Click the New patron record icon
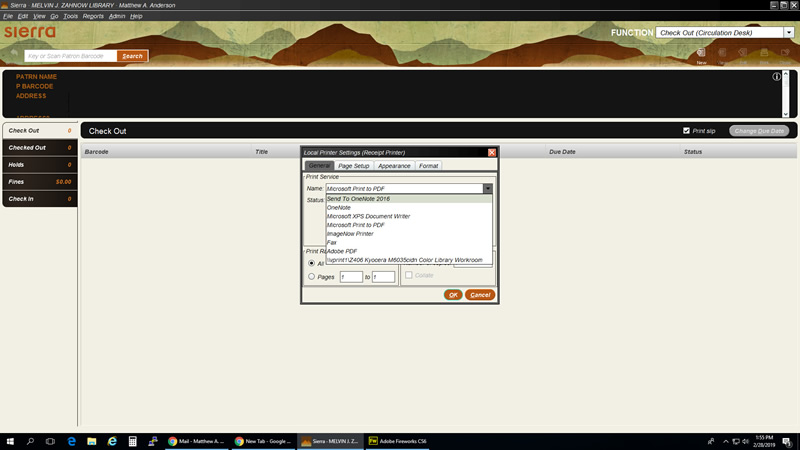This screenshot has width=800, height=450. 702,53
